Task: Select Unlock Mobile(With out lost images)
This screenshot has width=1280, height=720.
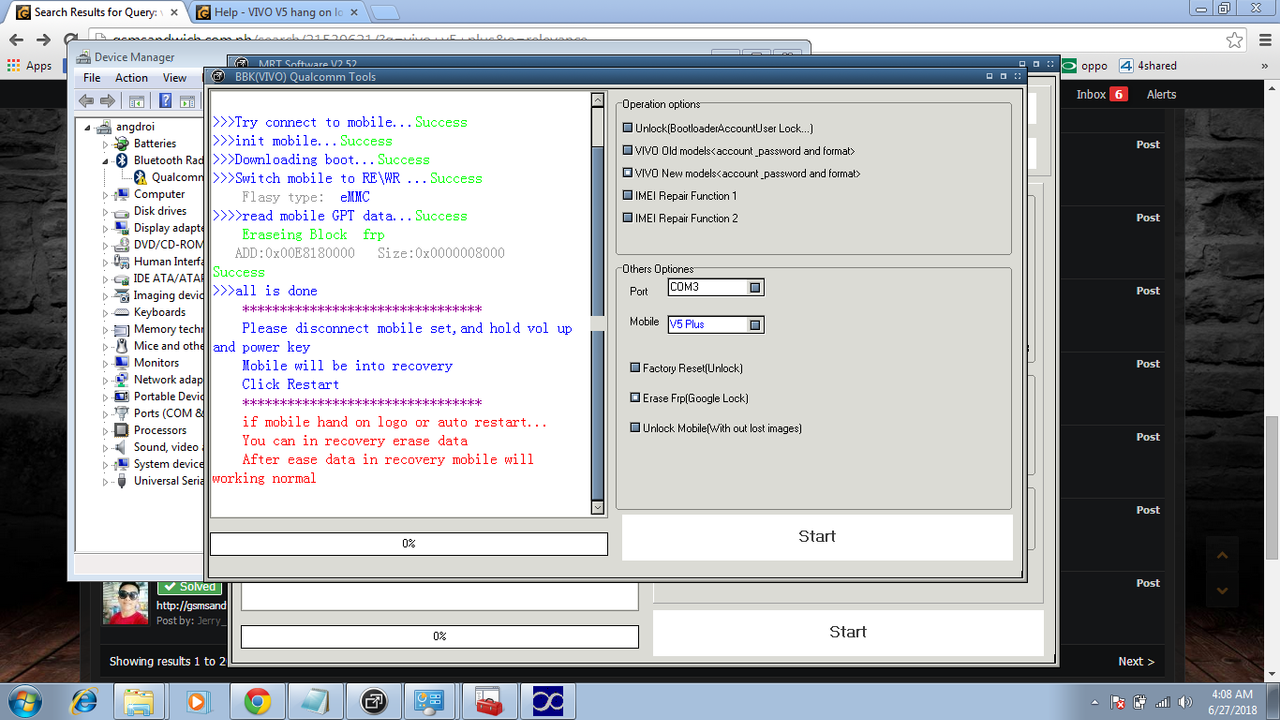Action: click(x=635, y=428)
